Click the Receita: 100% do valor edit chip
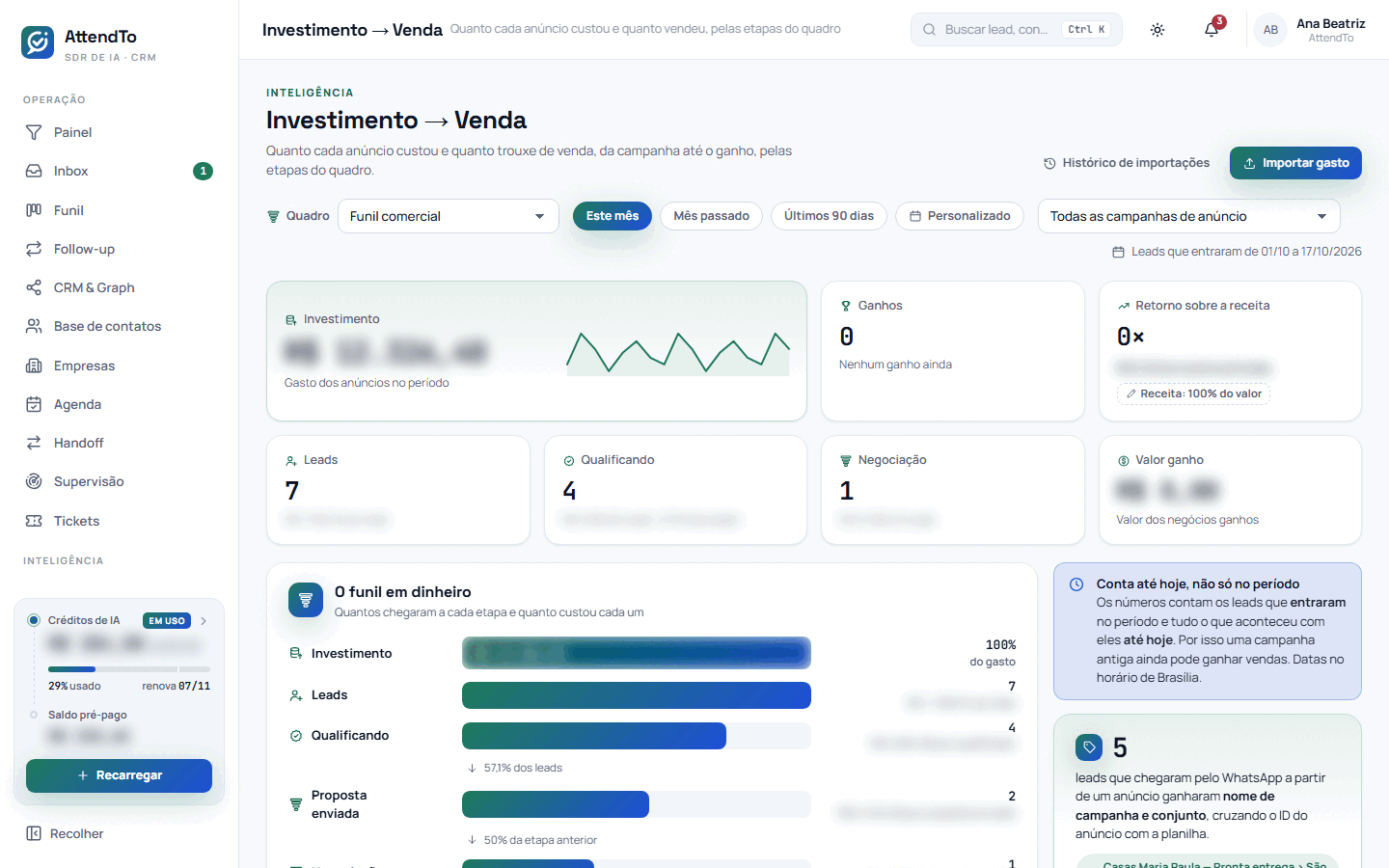Viewport: 1389px width, 868px height. pos(1193,393)
